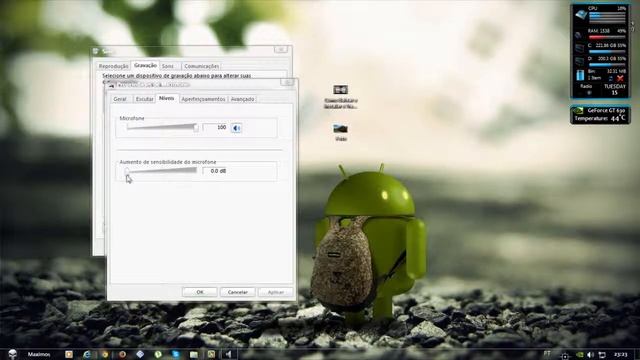The width and height of the screenshot is (640, 360).
Task: Launch Internet Explorer from the taskbar
Action: pyautogui.click(x=87, y=354)
